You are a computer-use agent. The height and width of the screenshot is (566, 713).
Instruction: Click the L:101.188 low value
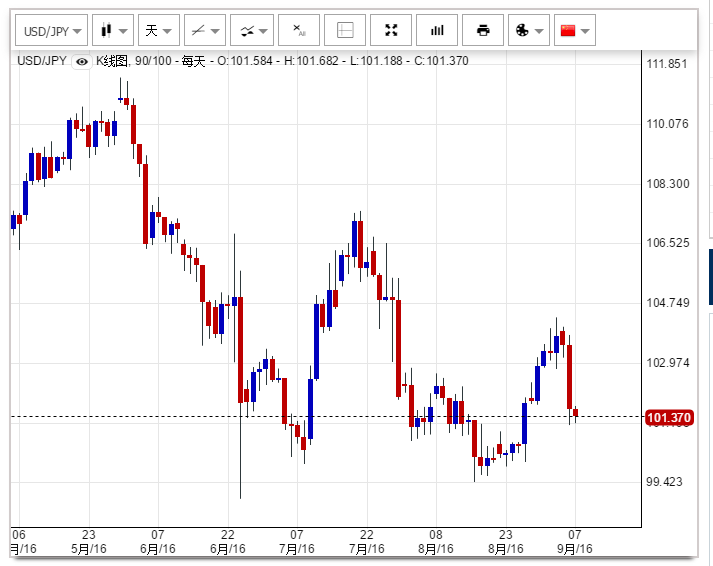(x=377, y=61)
